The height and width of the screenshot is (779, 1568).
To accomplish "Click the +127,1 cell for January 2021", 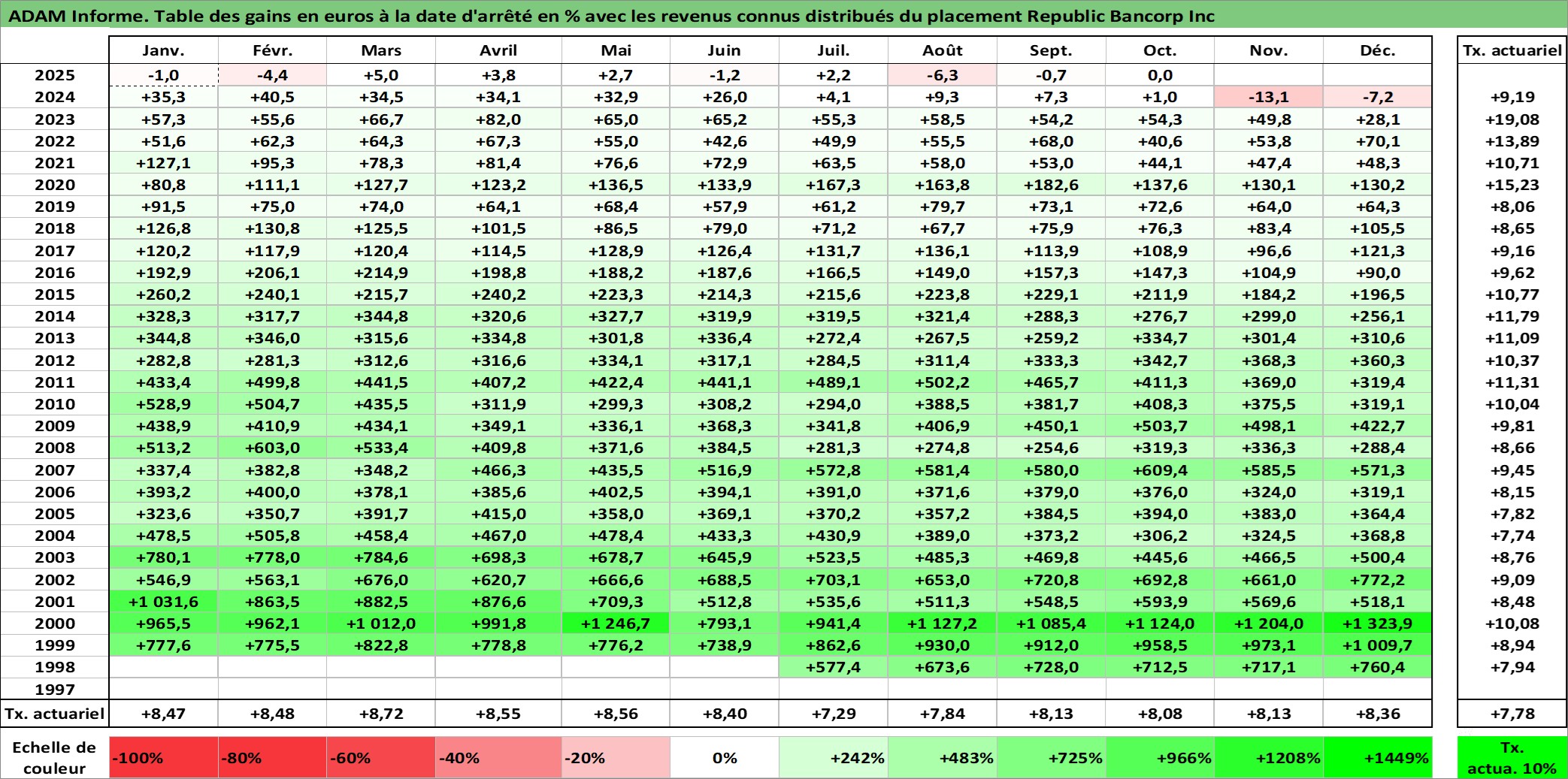I will coord(163,163).
